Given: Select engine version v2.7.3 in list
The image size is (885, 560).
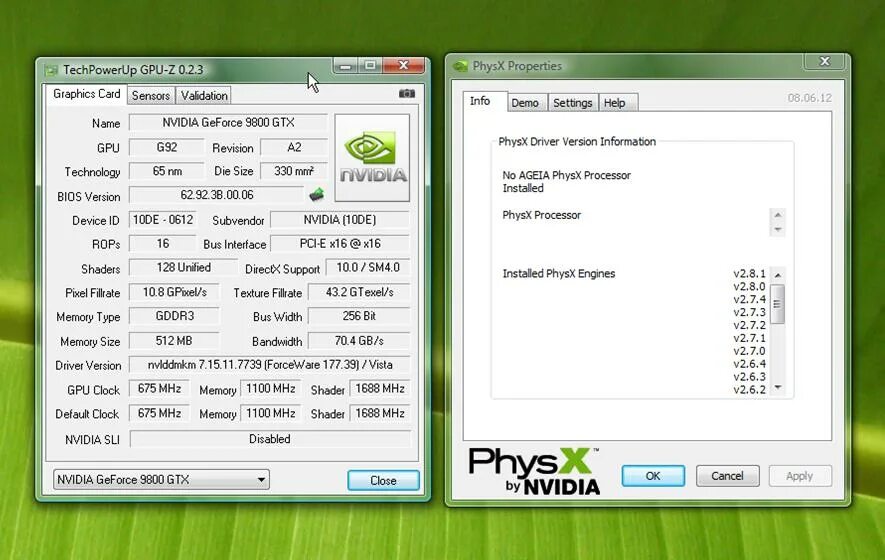Looking at the screenshot, I should click(750, 312).
